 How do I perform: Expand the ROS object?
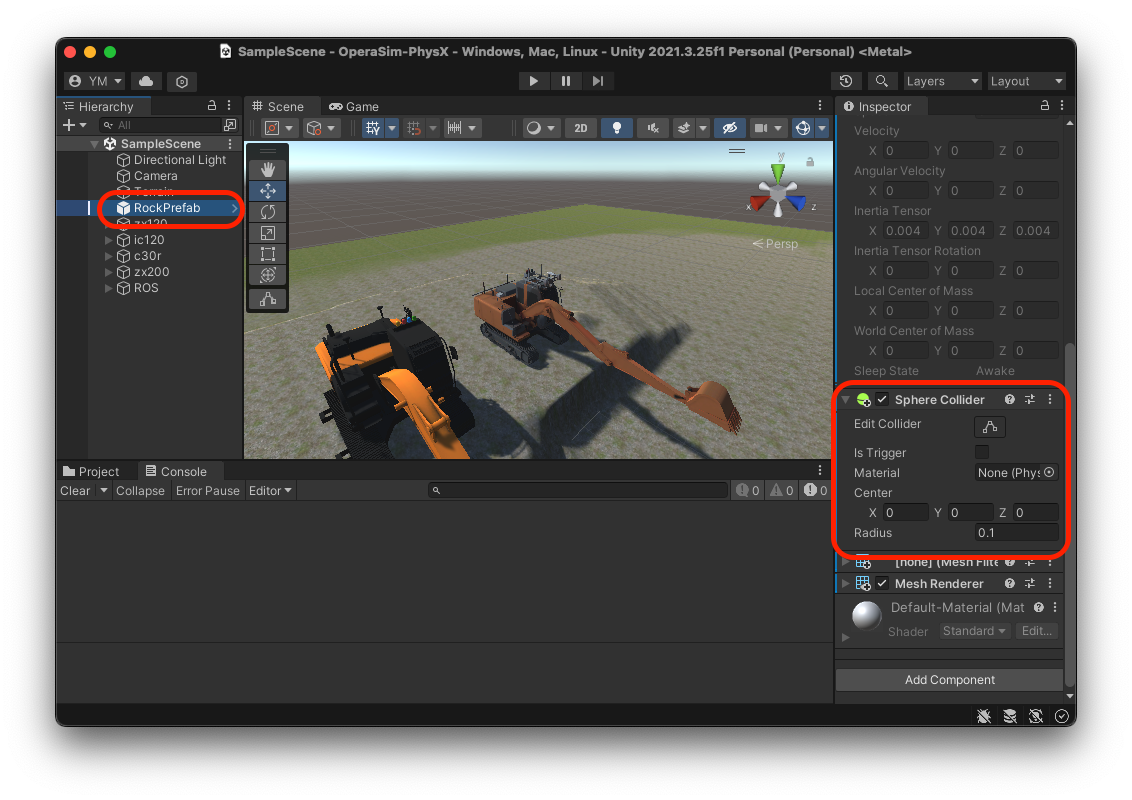108,288
